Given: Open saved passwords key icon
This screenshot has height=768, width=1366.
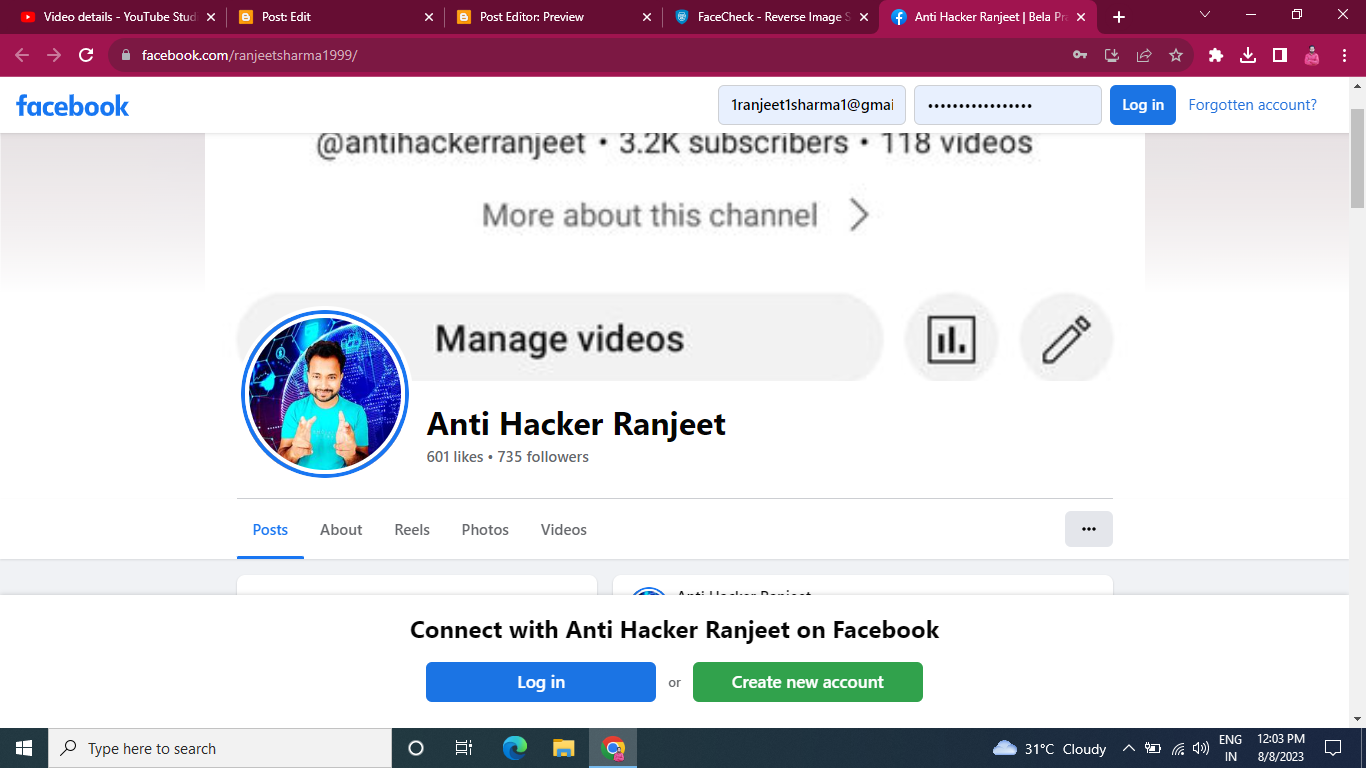Looking at the screenshot, I should pyautogui.click(x=1080, y=55).
